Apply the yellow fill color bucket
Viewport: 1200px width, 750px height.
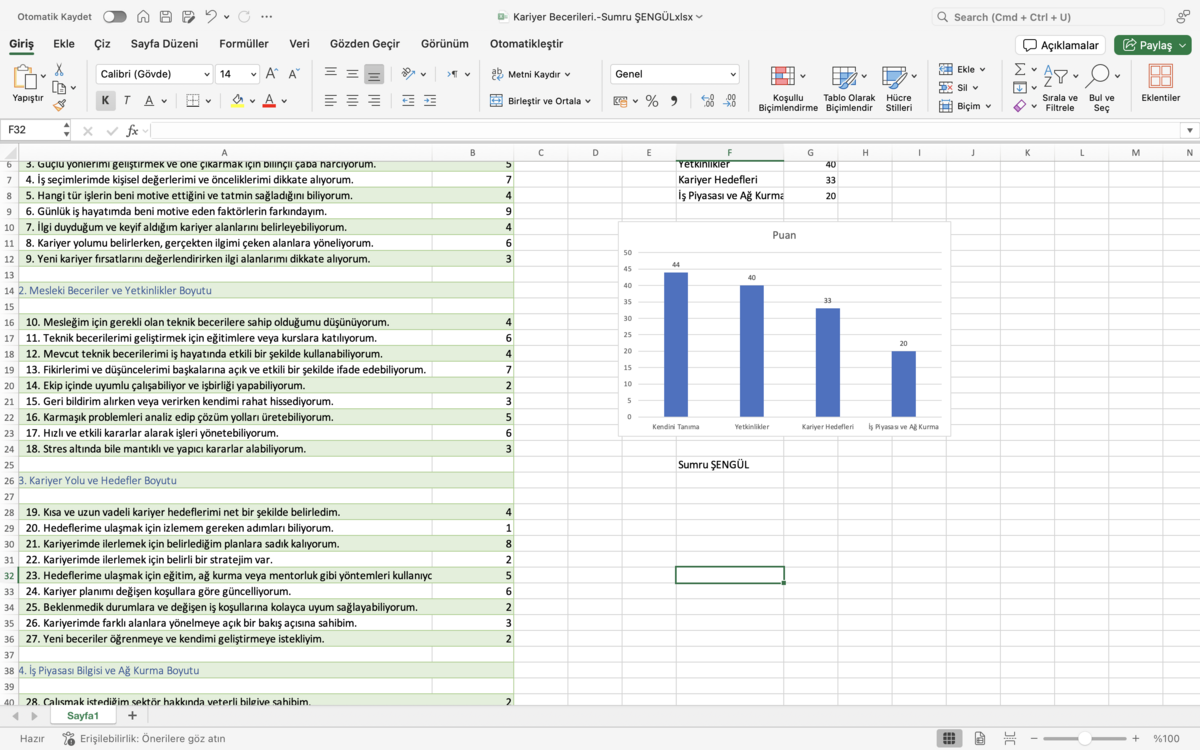coord(237,101)
